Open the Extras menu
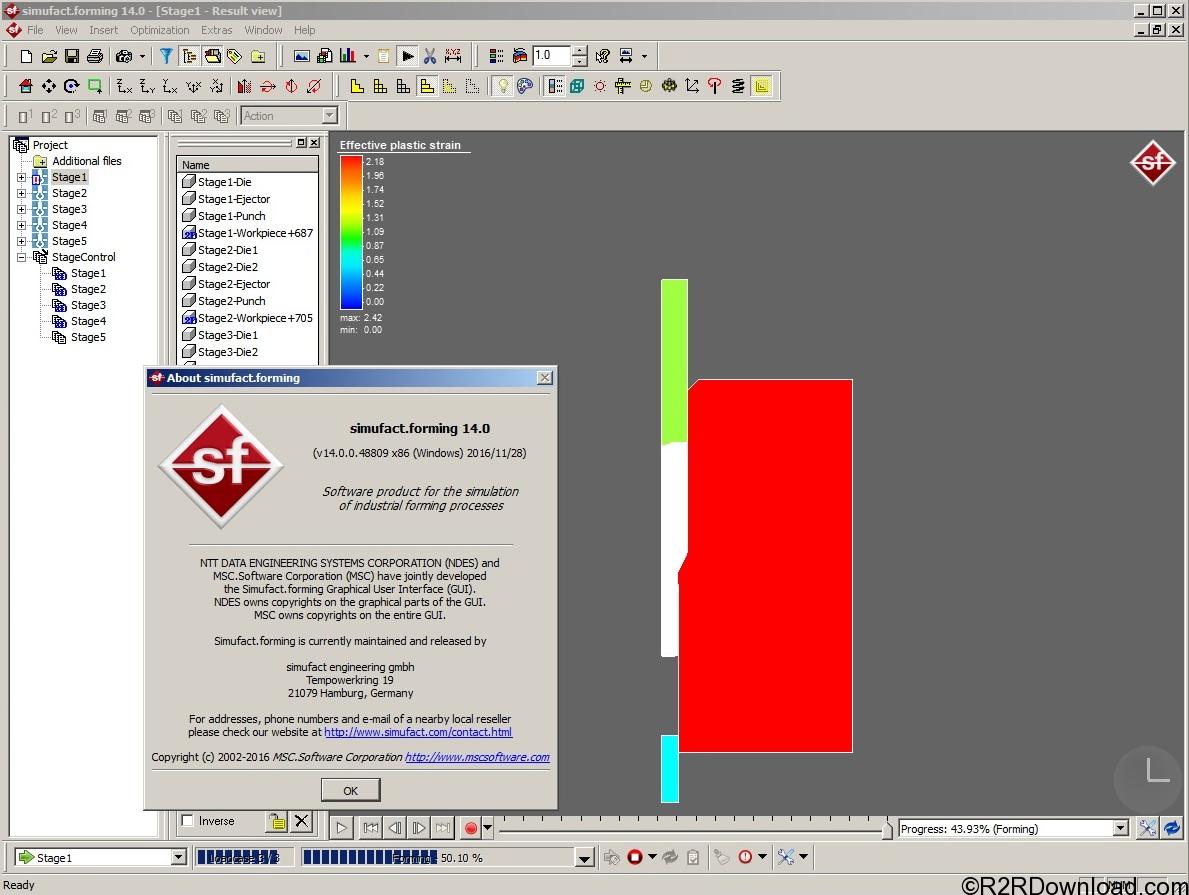The height and width of the screenshot is (895, 1189). coord(216,30)
